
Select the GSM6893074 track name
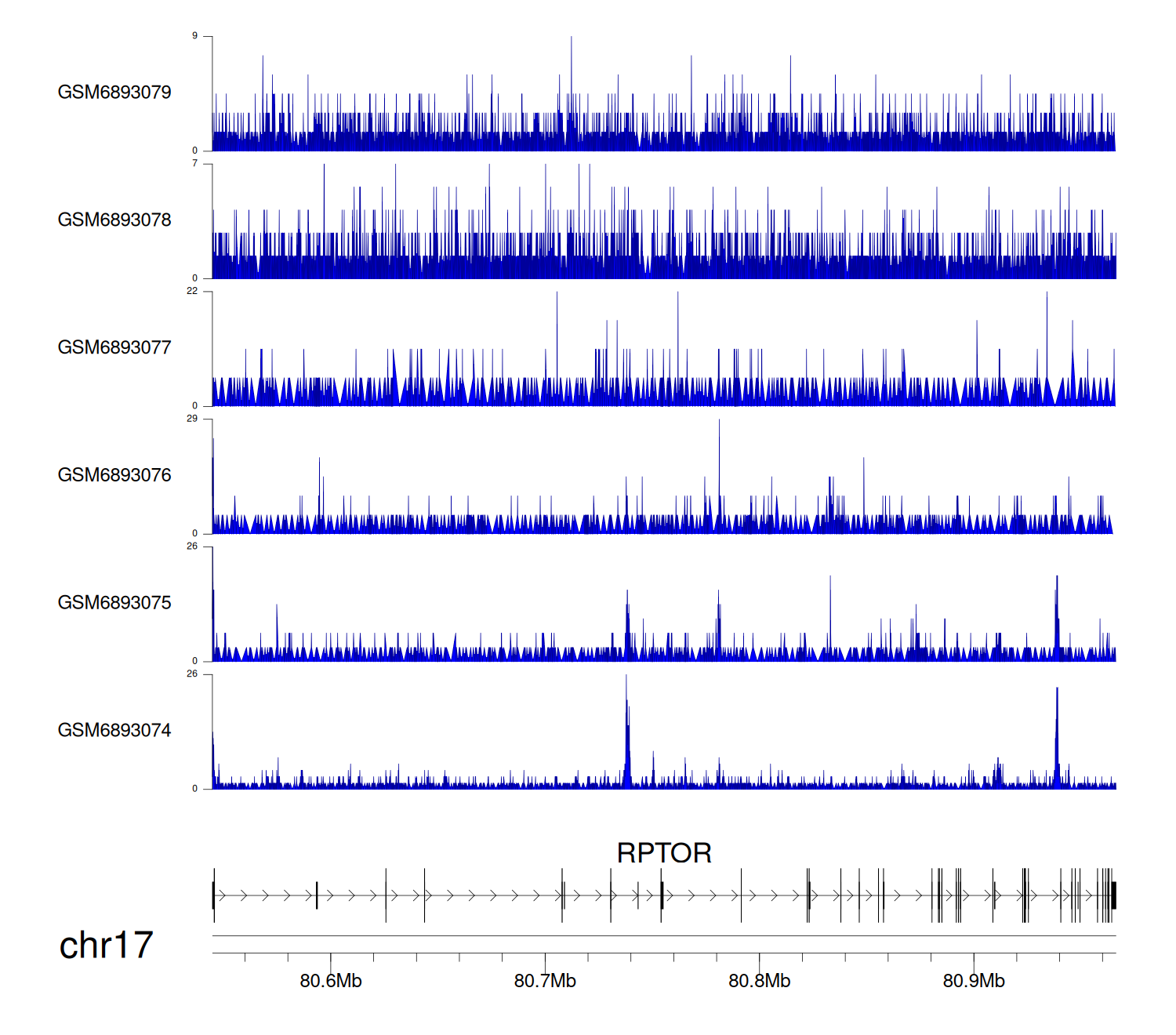coord(114,731)
